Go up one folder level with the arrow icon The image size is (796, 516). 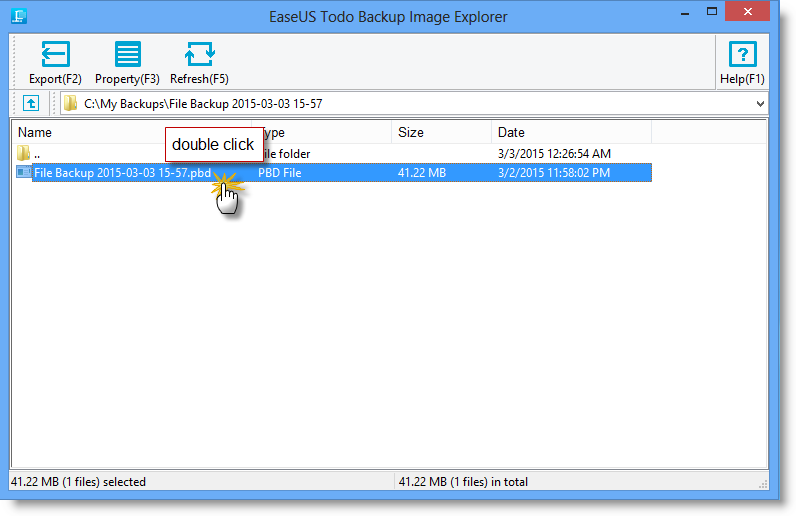31,104
